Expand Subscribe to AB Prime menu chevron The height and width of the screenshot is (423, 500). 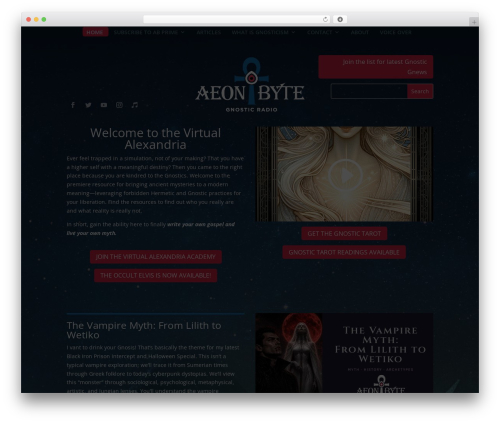click(x=183, y=32)
